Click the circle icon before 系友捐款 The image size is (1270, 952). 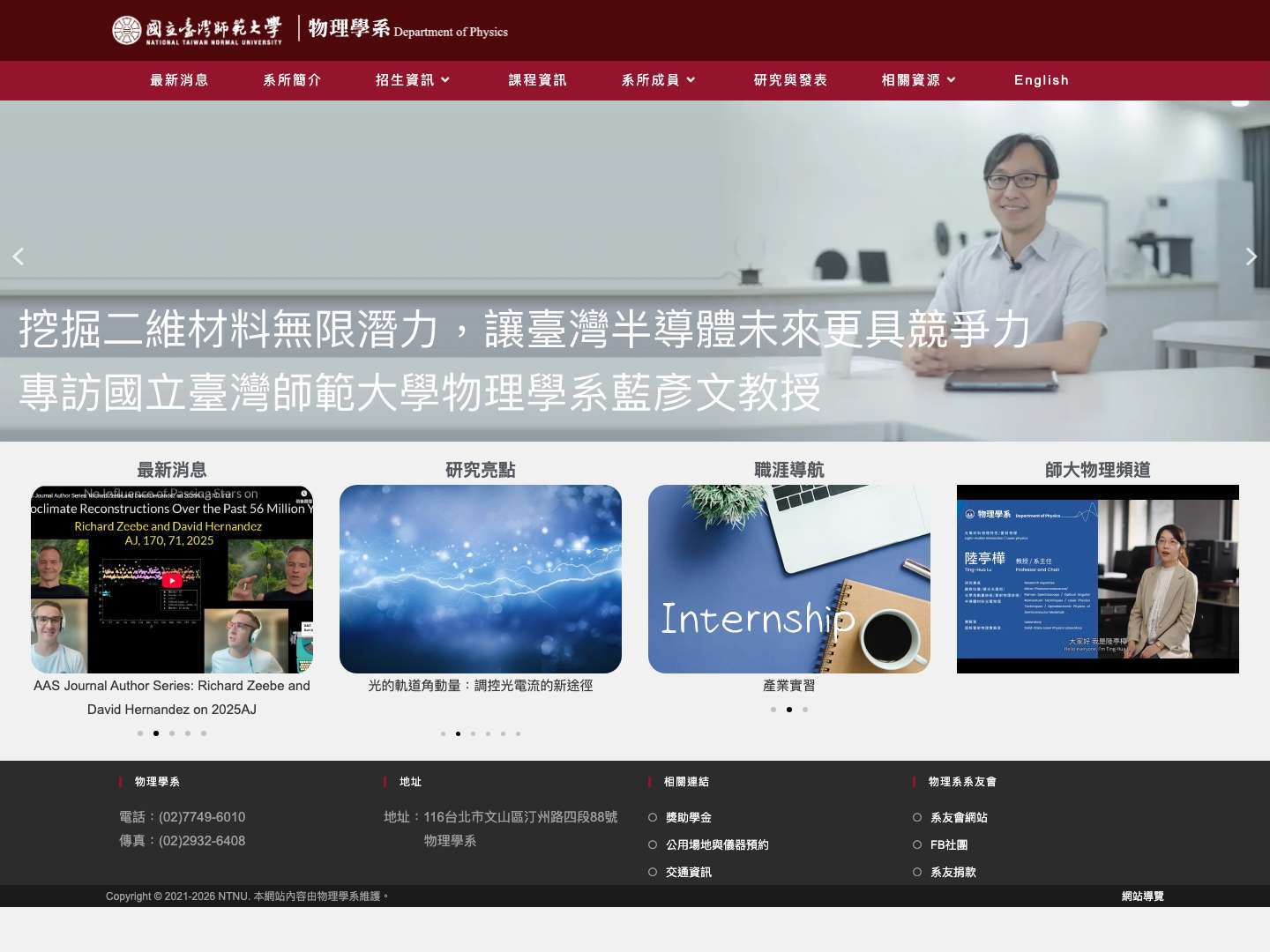coord(917,872)
